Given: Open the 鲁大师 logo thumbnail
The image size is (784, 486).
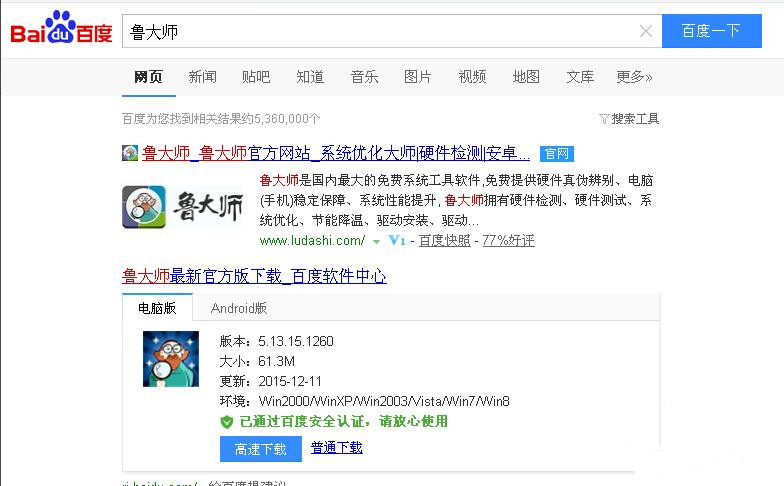Looking at the screenshot, I should pos(183,206).
